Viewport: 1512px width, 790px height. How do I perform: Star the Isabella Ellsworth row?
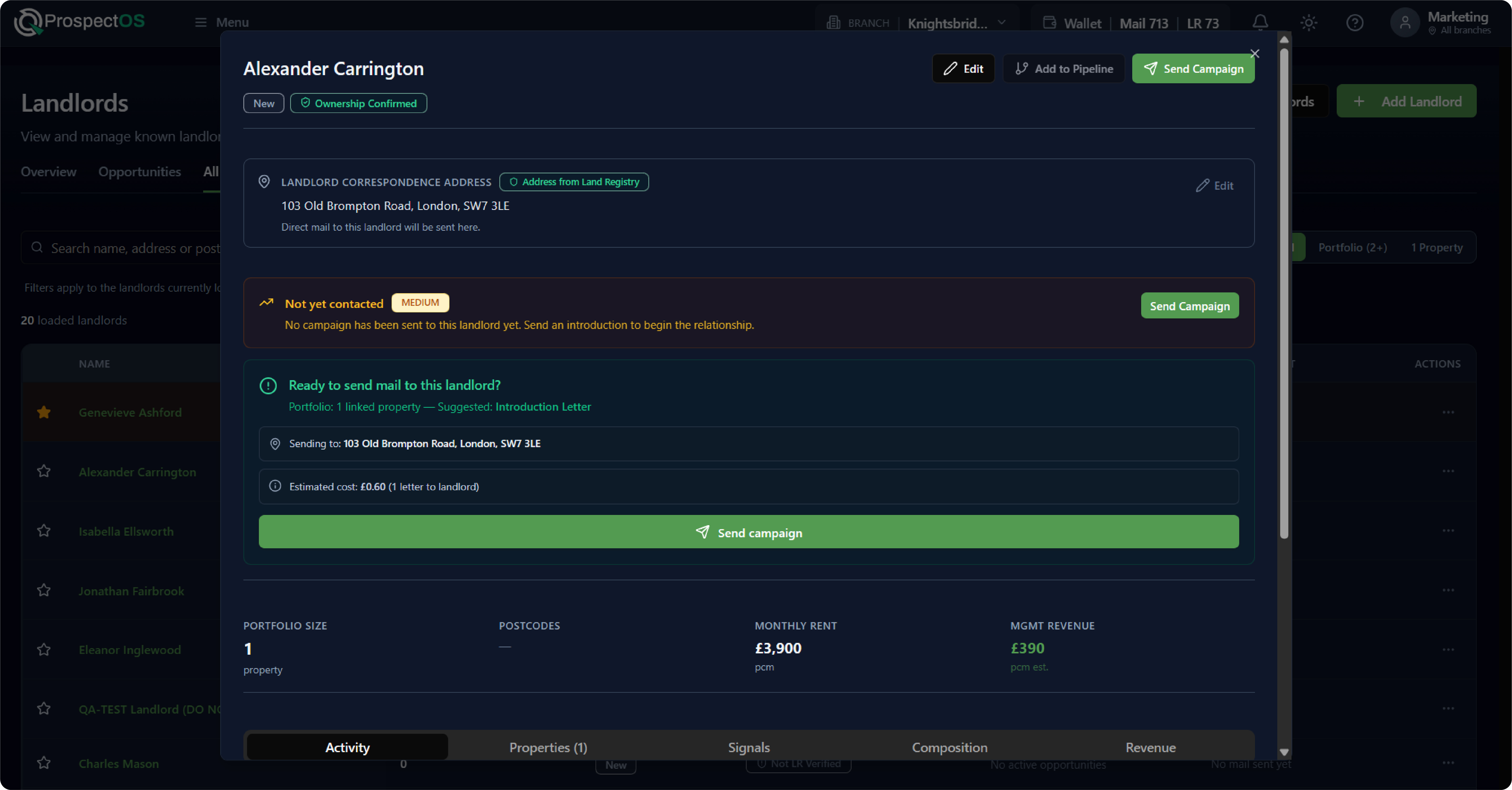pos(43,531)
